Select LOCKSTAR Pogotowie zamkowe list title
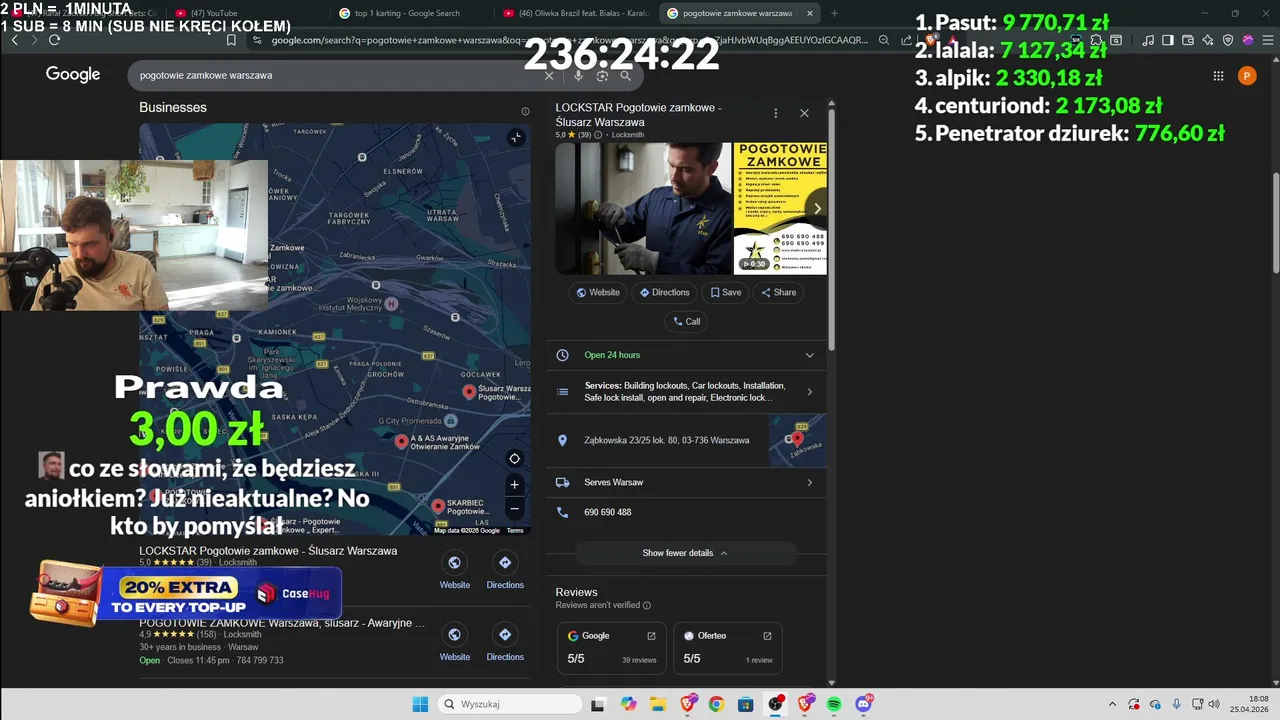1280x720 pixels. pyautogui.click(x=268, y=551)
